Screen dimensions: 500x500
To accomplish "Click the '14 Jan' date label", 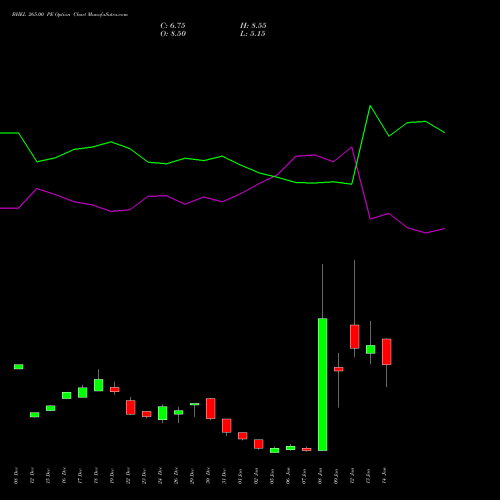I will pyautogui.click(x=384, y=476).
